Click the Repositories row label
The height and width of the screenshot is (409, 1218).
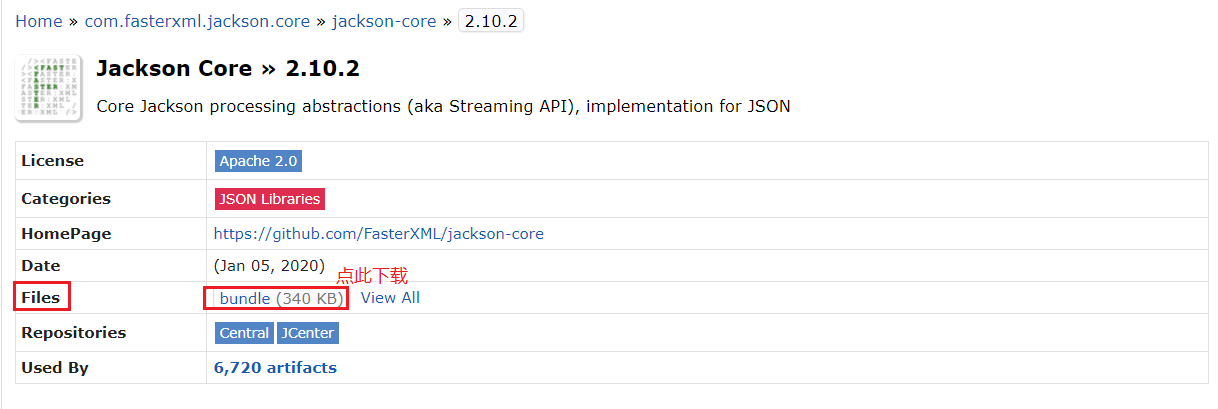[74, 333]
